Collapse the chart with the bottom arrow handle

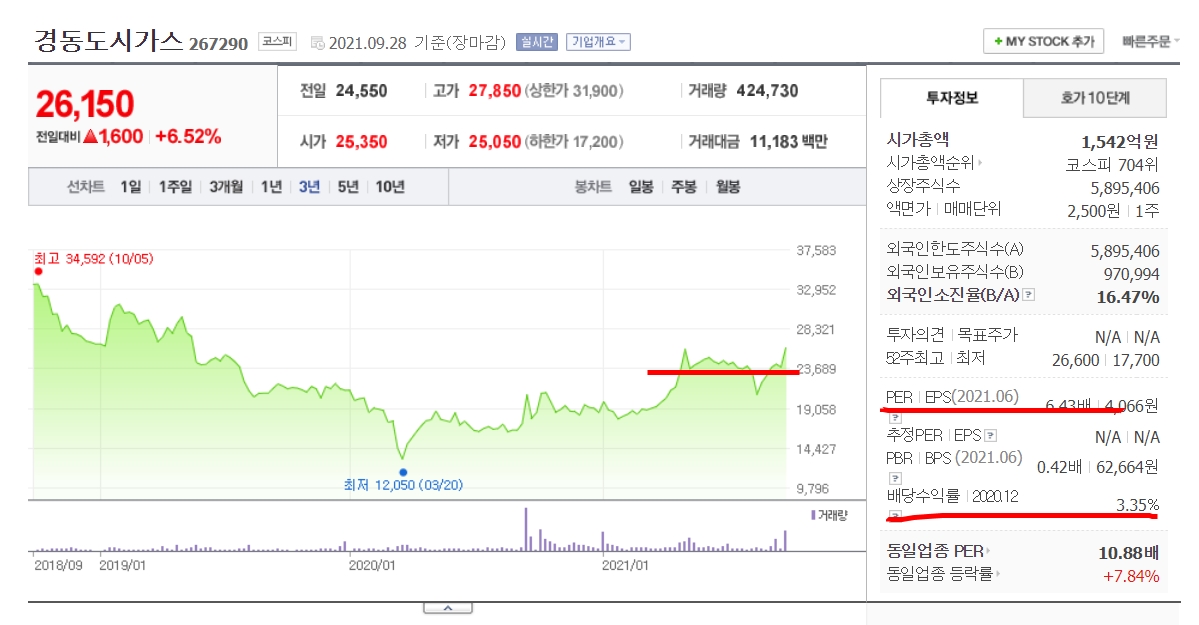pyautogui.click(x=448, y=608)
